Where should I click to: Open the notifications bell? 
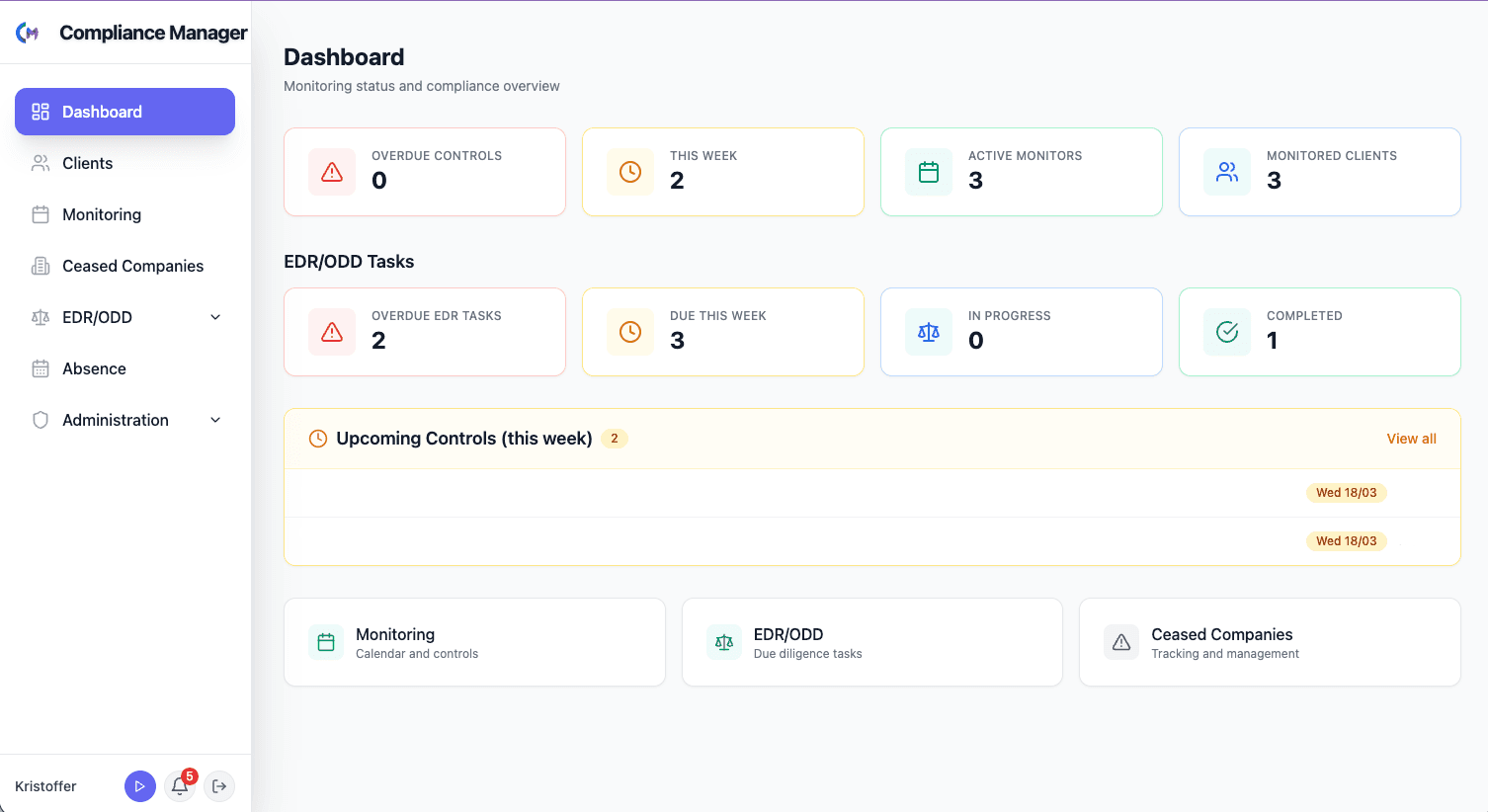pyautogui.click(x=180, y=786)
